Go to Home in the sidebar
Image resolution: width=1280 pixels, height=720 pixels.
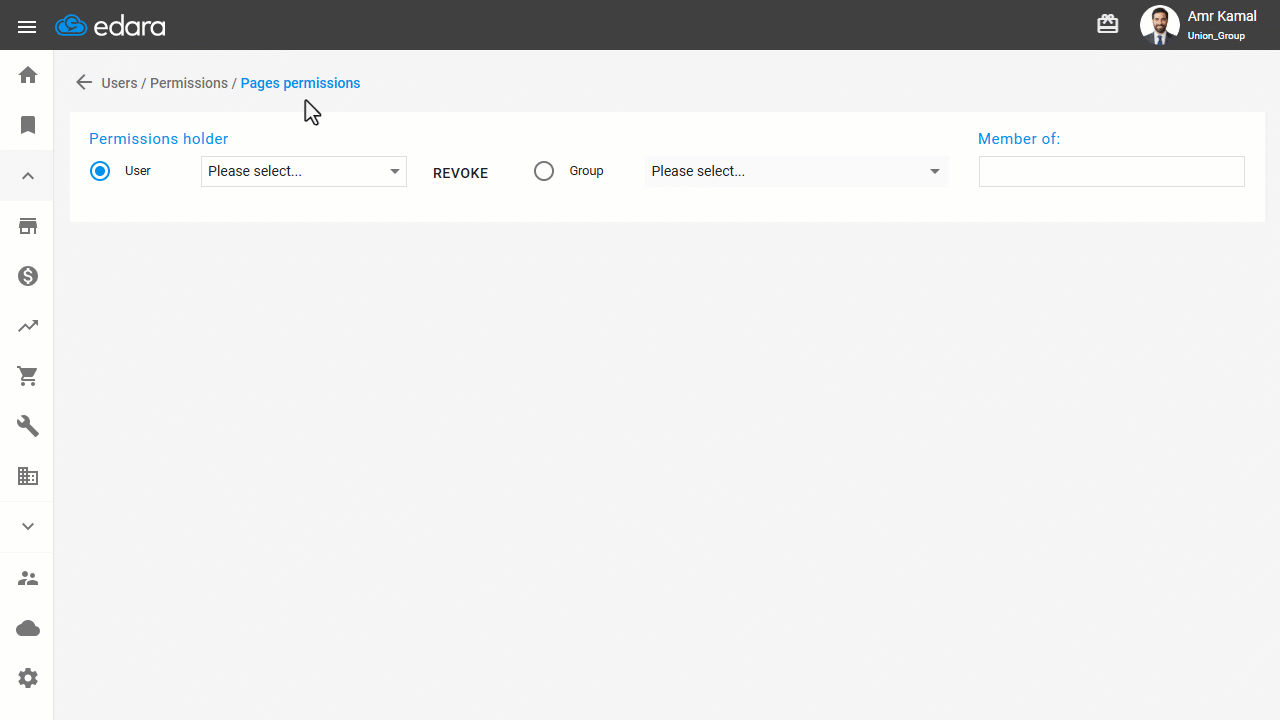28,75
